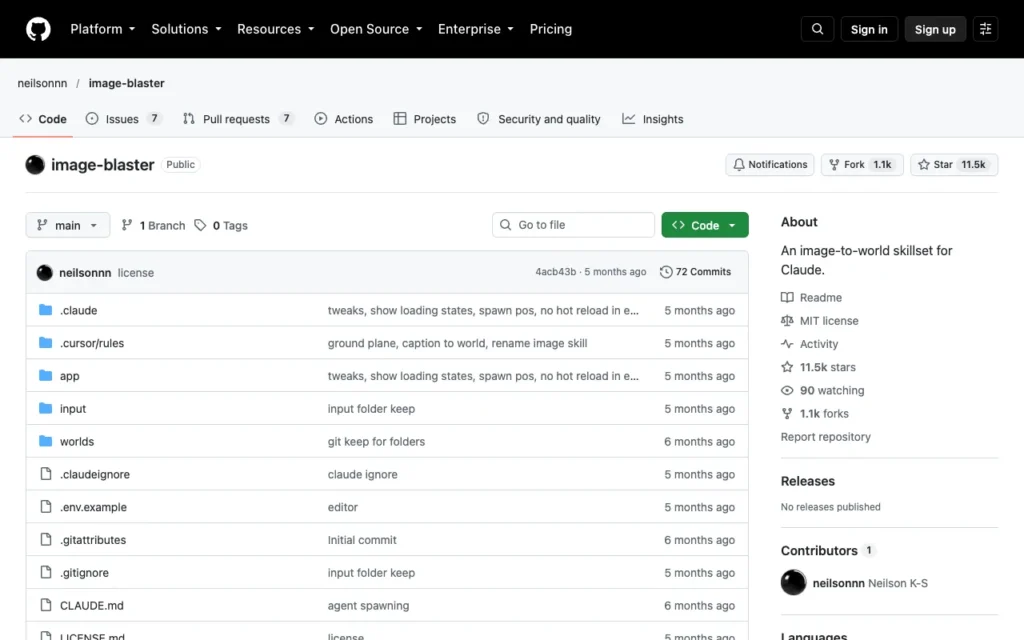Click the .env.example file icon
The height and width of the screenshot is (640, 1024).
pyautogui.click(x=45, y=506)
